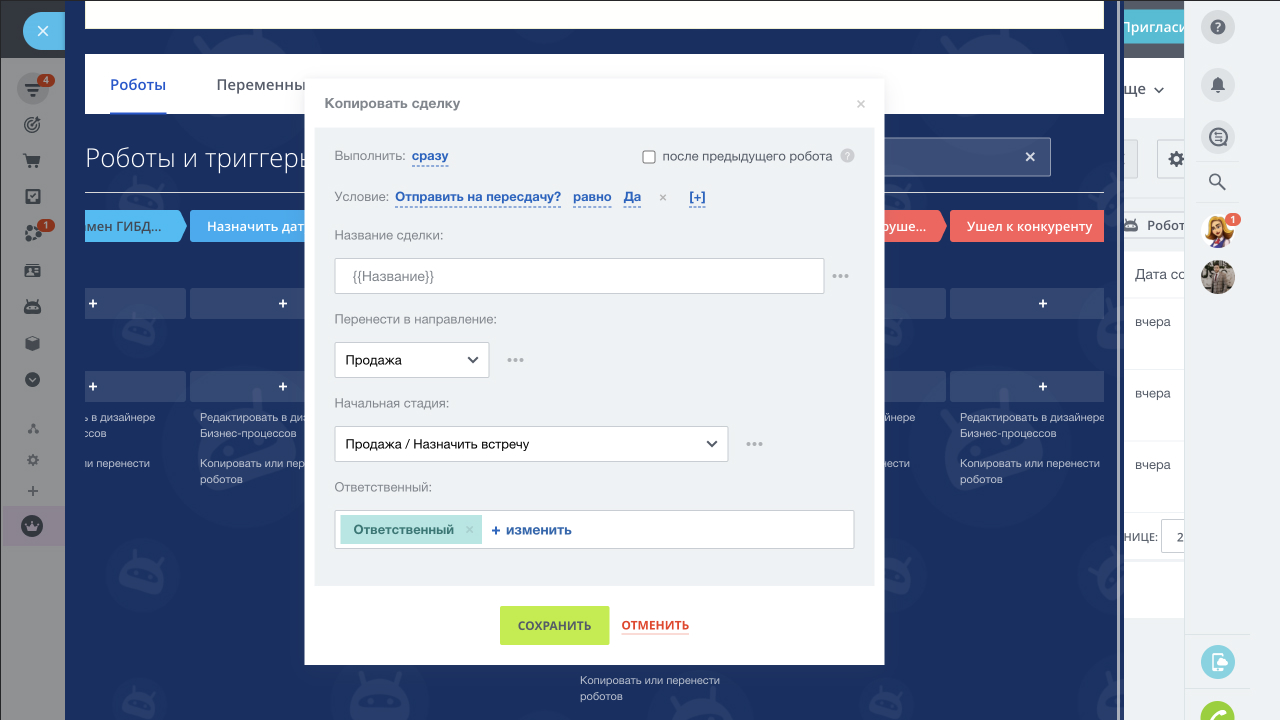Open the shopping cart sidebar icon
This screenshot has height=720, width=1280.
click(x=32, y=161)
